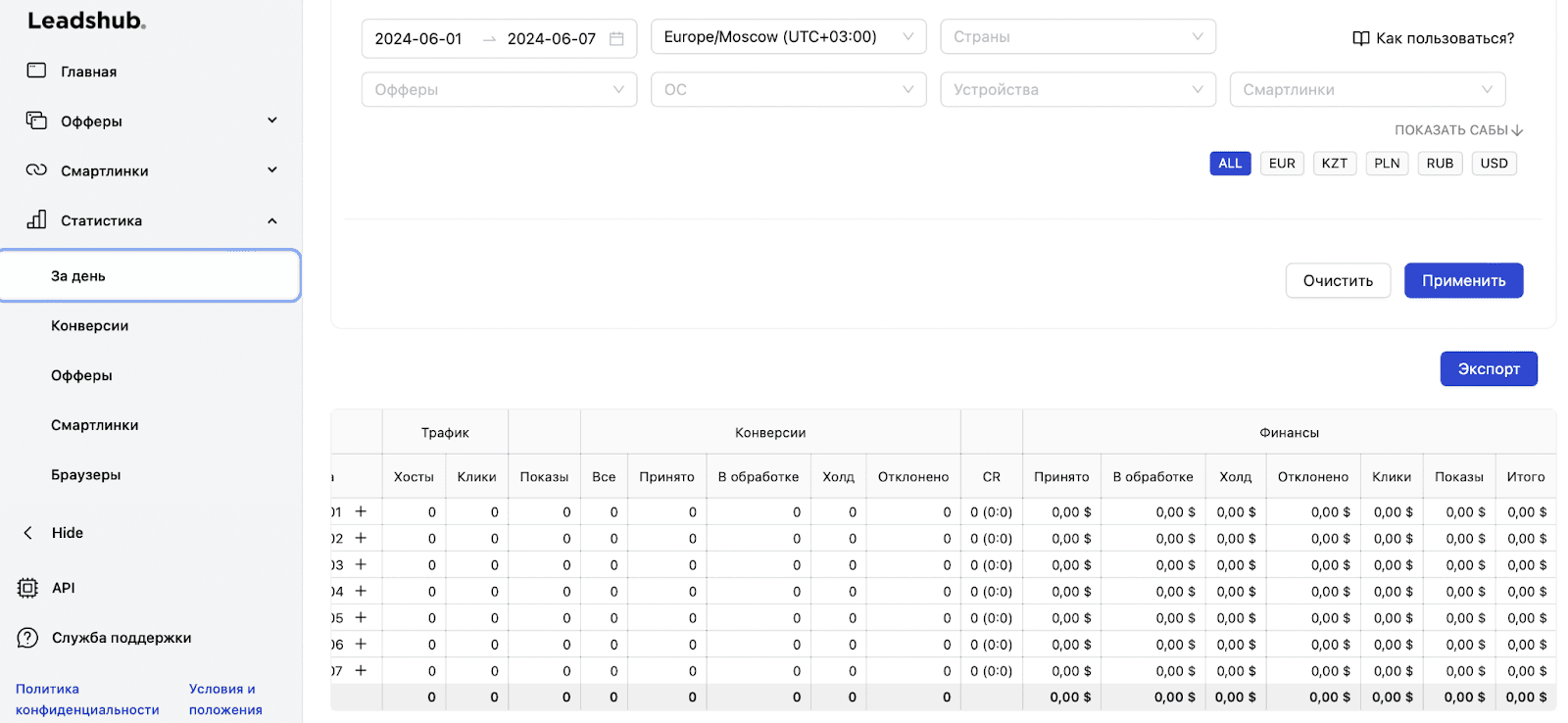The height and width of the screenshot is (723, 1568).
Task: Click the Экспорт button
Action: click(1489, 368)
